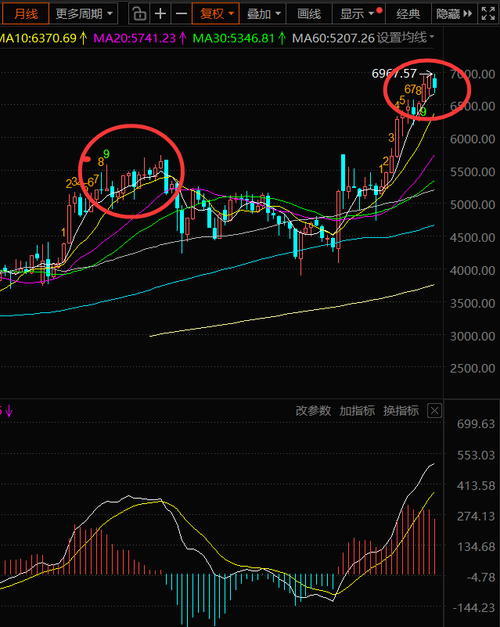Close the MACD indicator panel
This screenshot has height=627, width=500.
434,410
